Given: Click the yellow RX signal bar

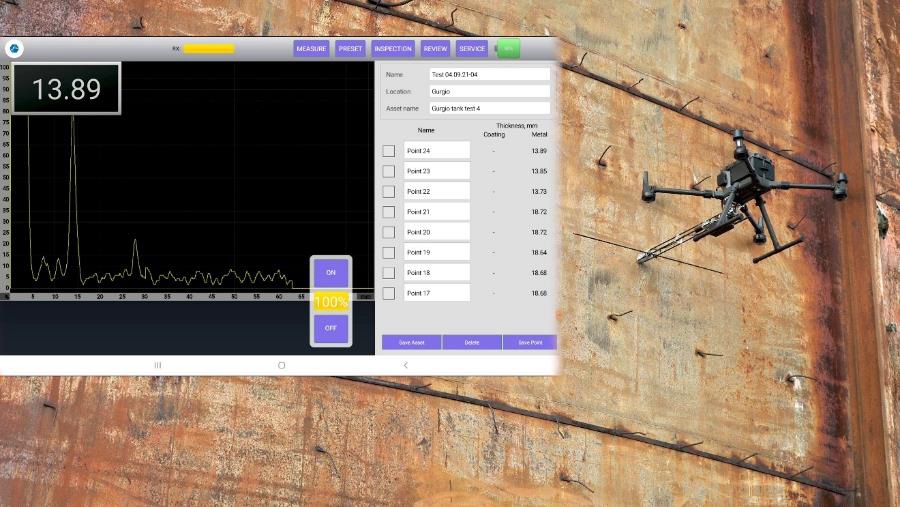Looking at the screenshot, I should (x=209, y=49).
